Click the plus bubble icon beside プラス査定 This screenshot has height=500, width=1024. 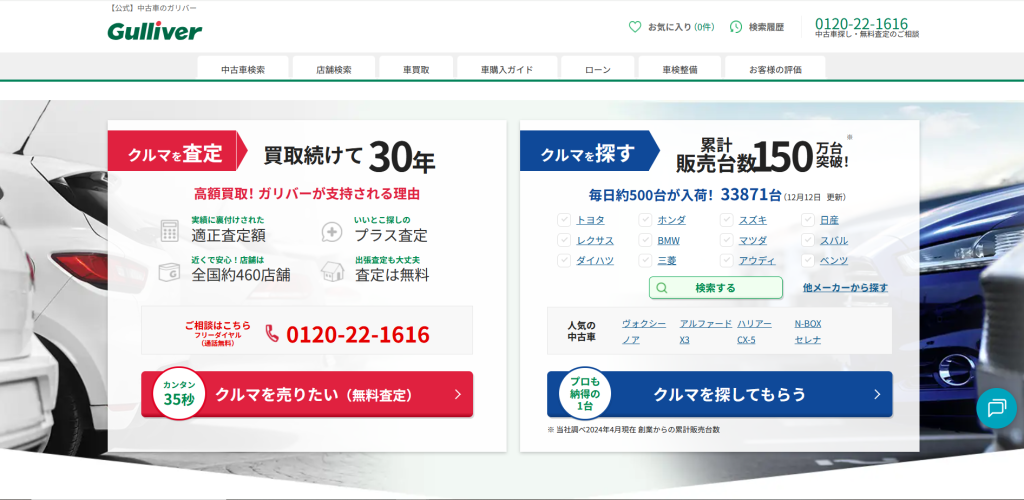(x=332, y=231)
